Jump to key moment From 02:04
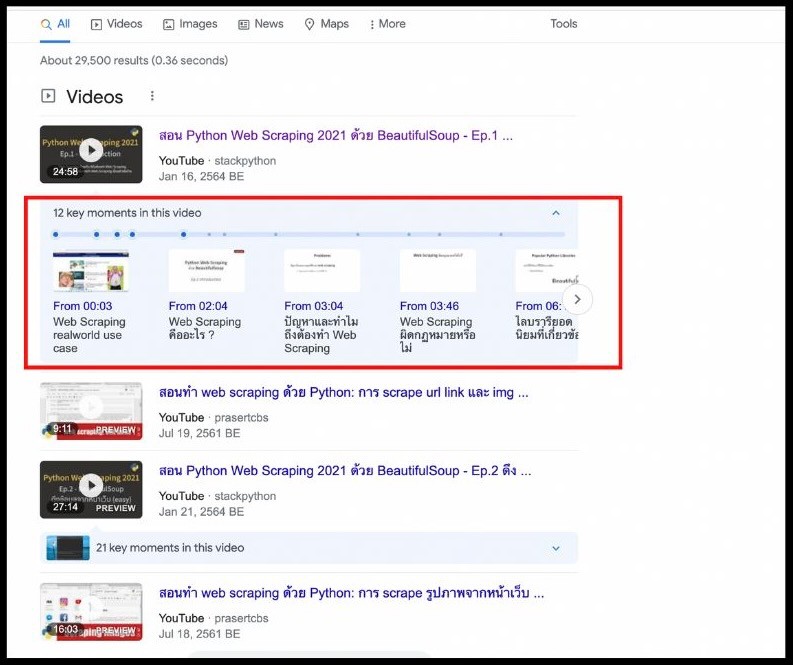 198,306
